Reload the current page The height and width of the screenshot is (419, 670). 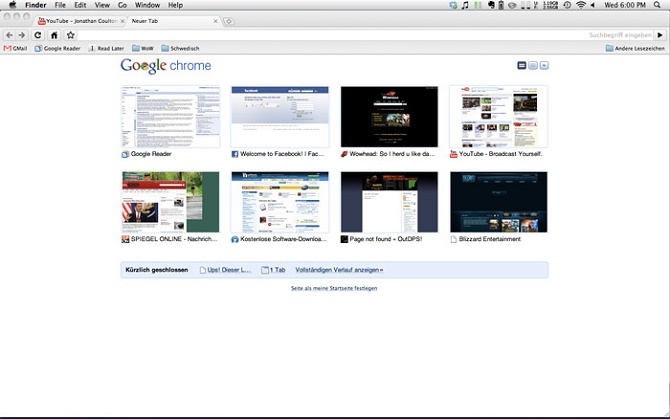point(38,35)
